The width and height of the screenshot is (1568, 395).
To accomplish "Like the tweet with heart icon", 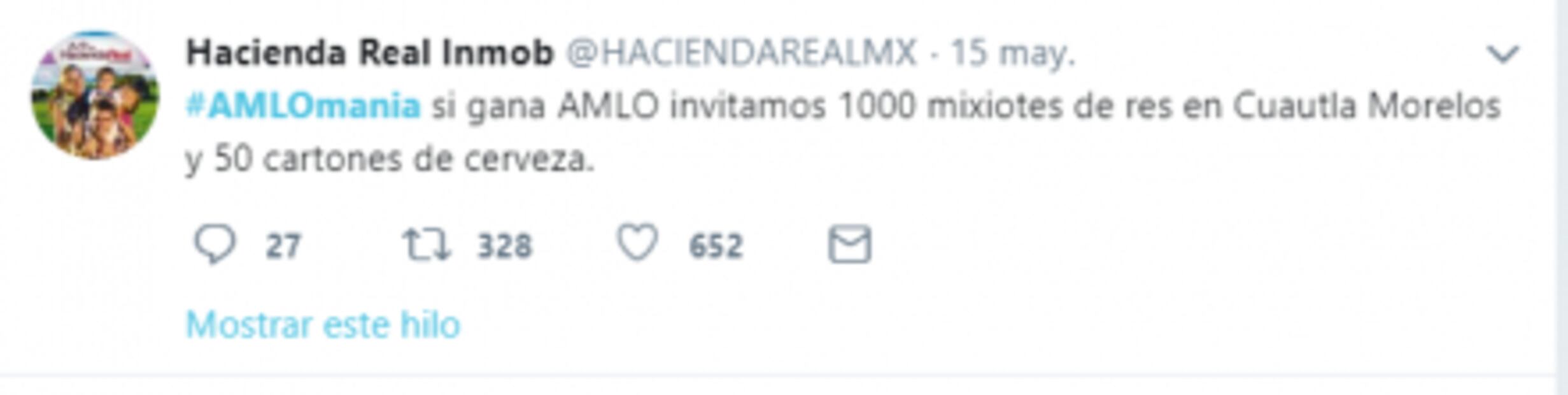I will point(637,243).
